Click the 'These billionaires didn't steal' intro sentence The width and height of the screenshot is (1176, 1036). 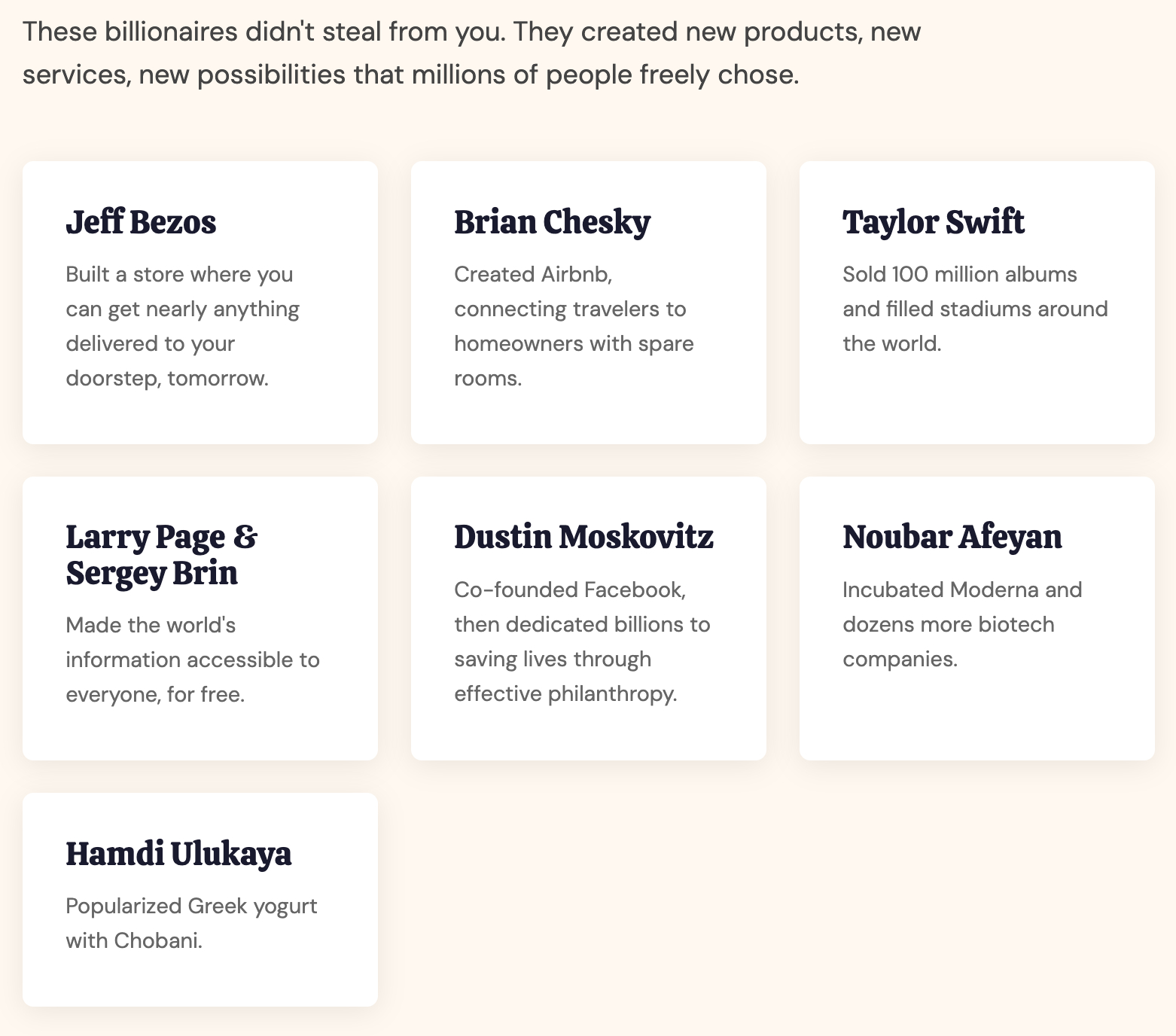(263, 32)
